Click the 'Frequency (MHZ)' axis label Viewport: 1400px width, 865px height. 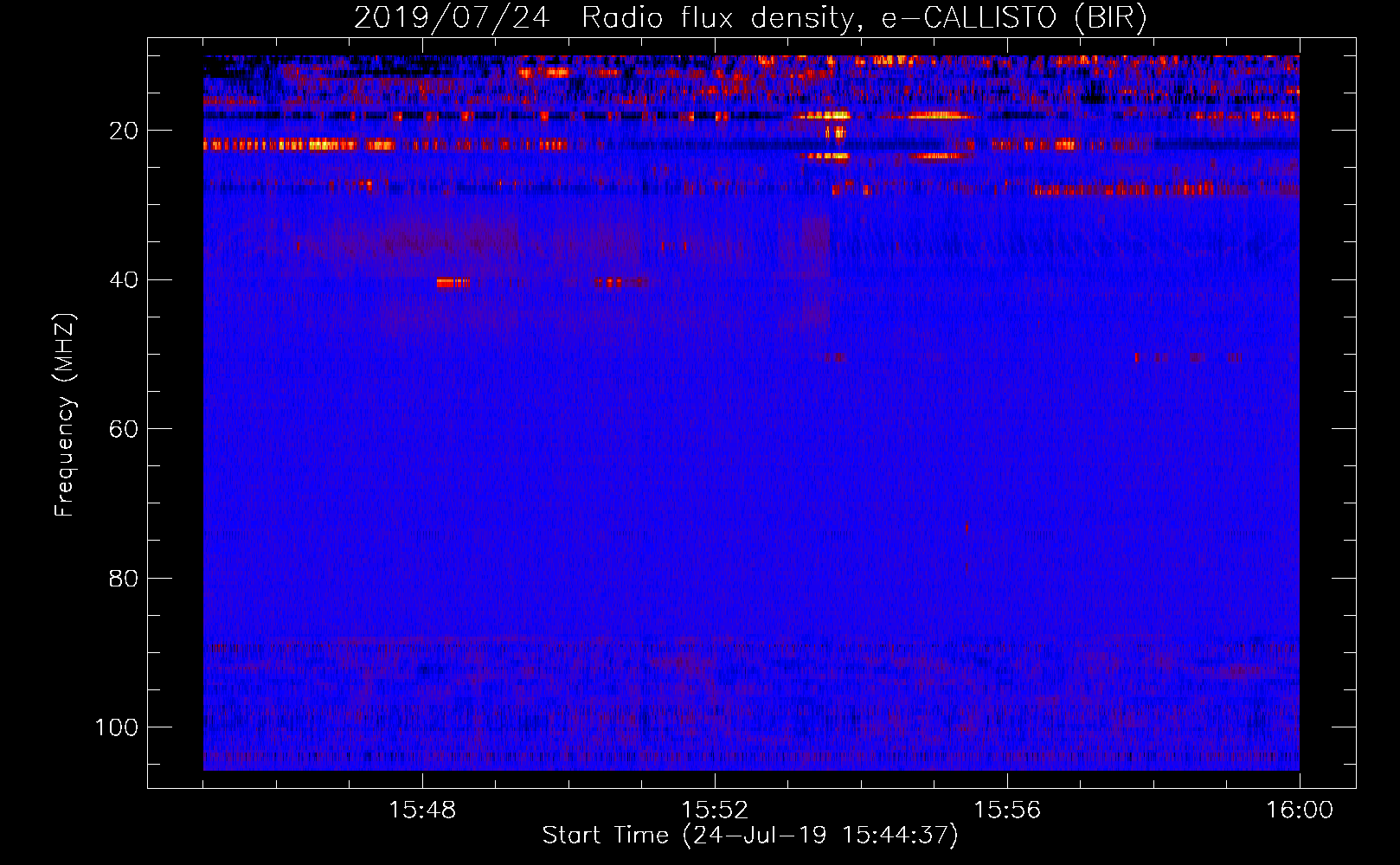point(65,414)
